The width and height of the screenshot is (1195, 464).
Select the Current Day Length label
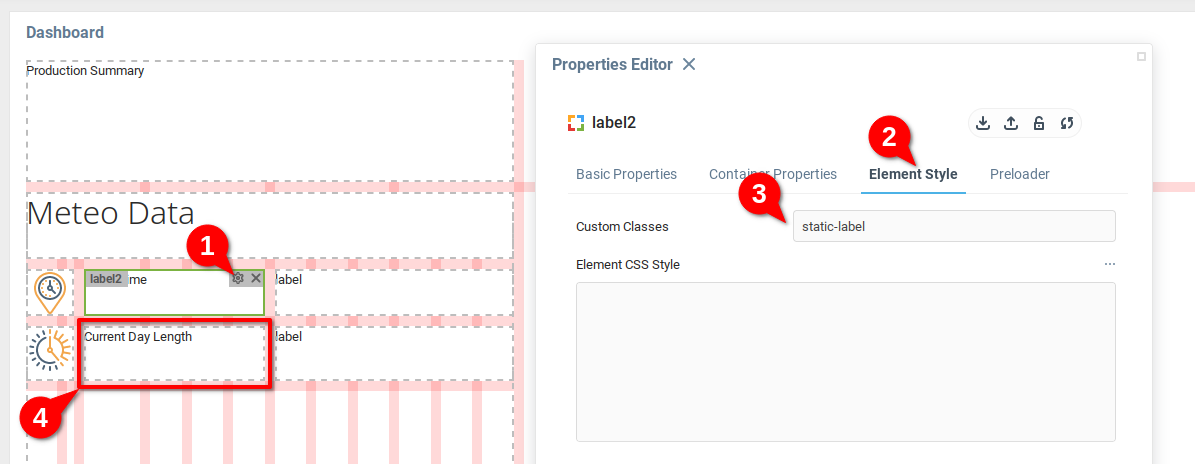(138, 337)
